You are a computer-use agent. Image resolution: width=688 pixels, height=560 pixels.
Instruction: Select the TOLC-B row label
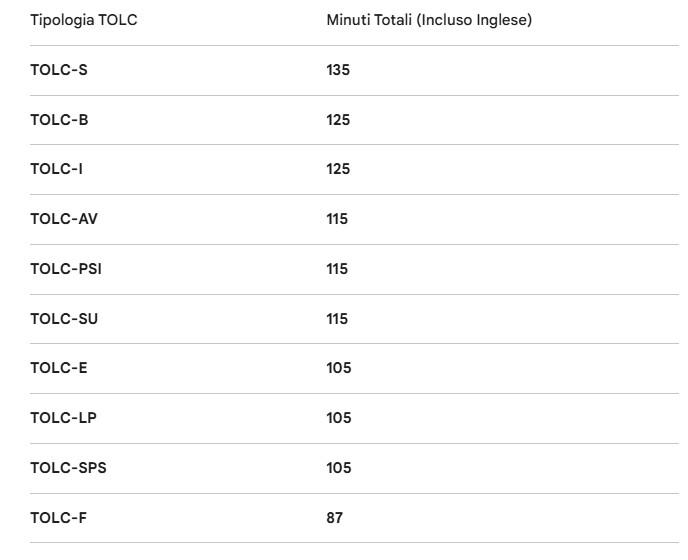coord(59,120)
